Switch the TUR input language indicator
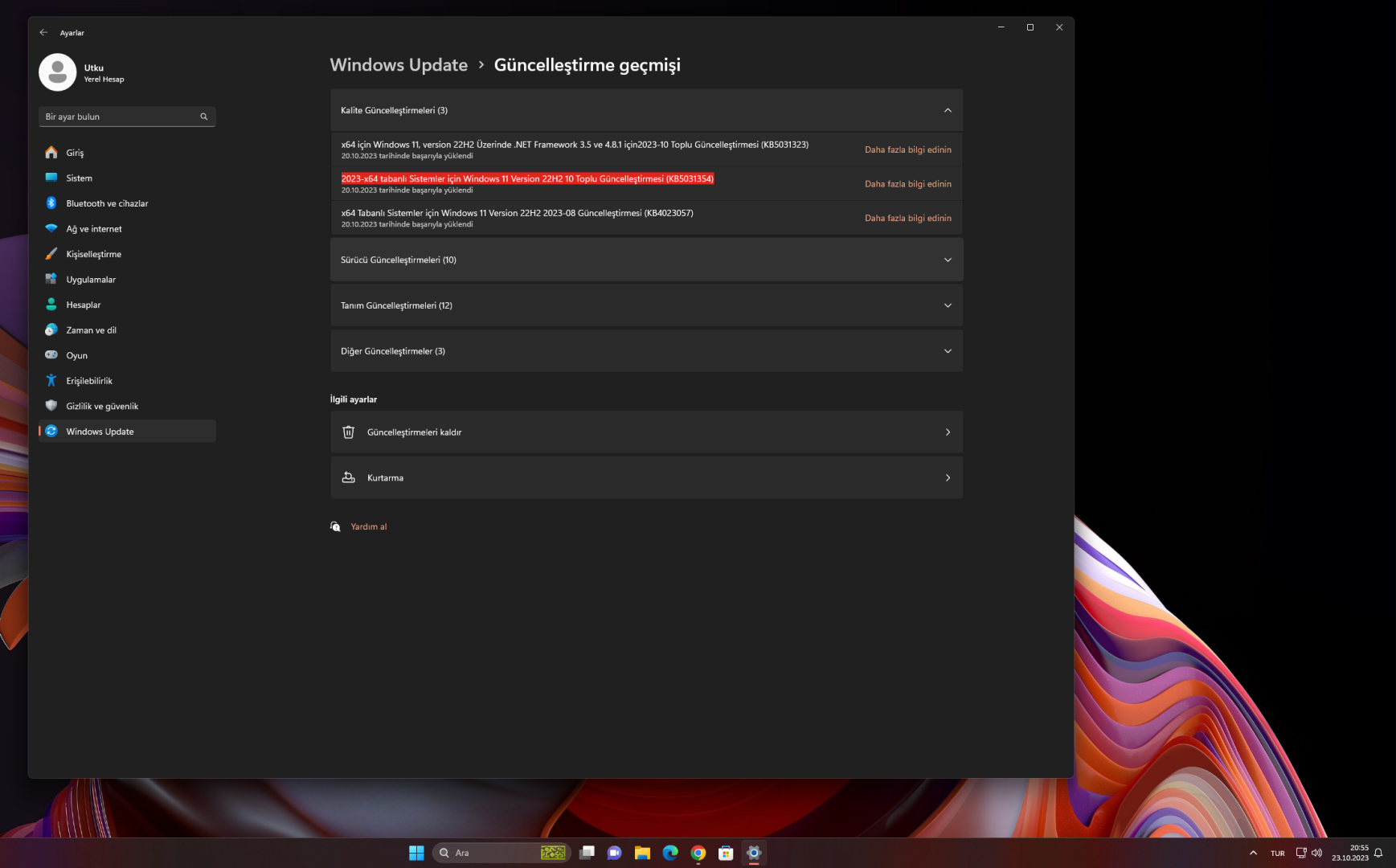The height and width of the screenshot is (868, 1396). (x=1278, y=854)
